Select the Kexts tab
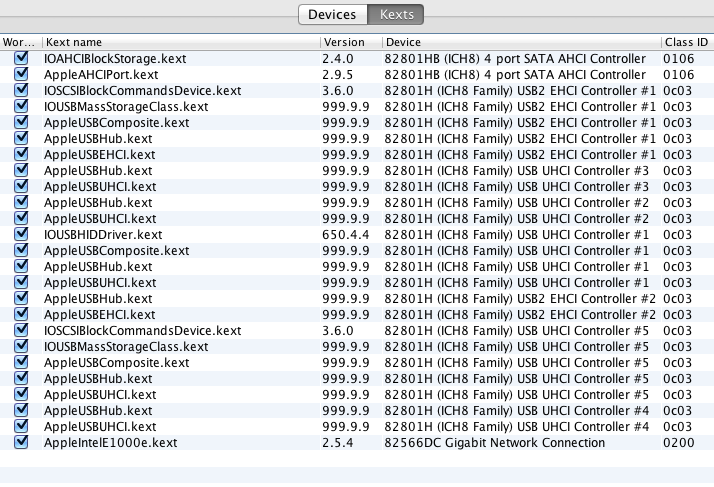 point(396,15)
